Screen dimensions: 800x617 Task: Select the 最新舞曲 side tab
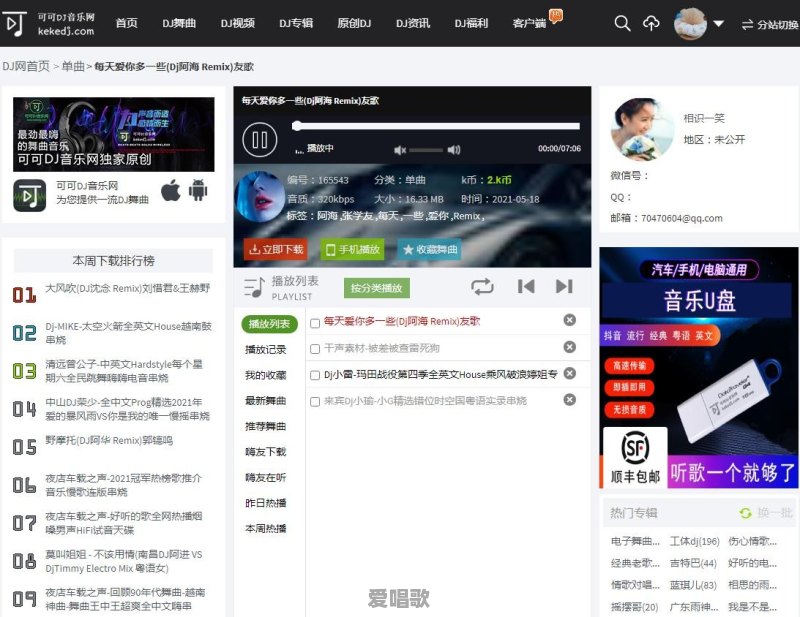click(265, 401)
